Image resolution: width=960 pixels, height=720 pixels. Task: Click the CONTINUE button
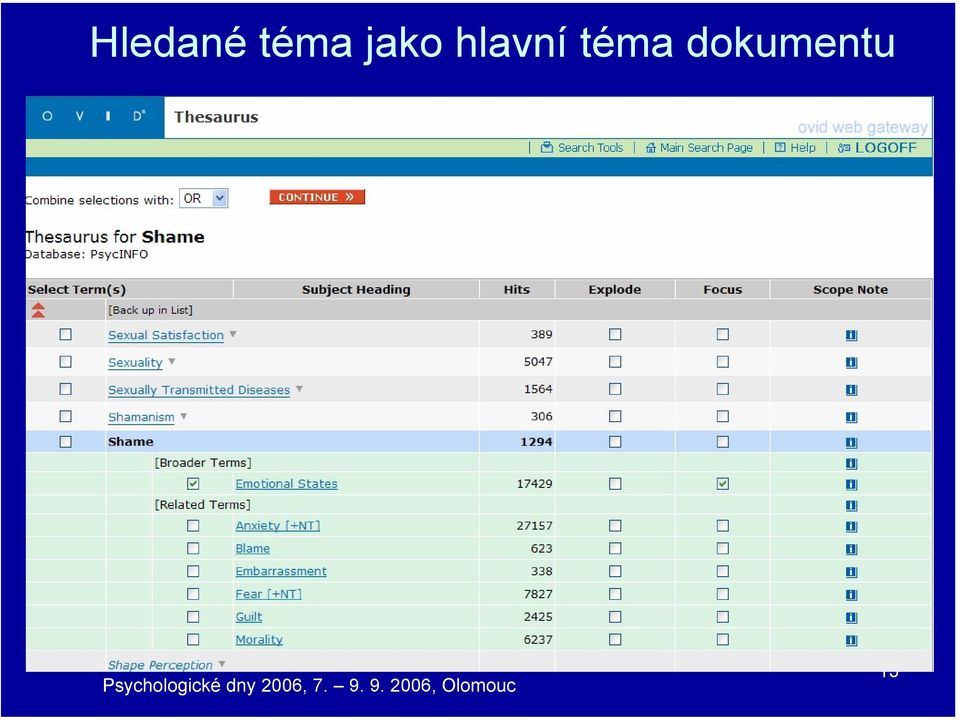point(317,197)
